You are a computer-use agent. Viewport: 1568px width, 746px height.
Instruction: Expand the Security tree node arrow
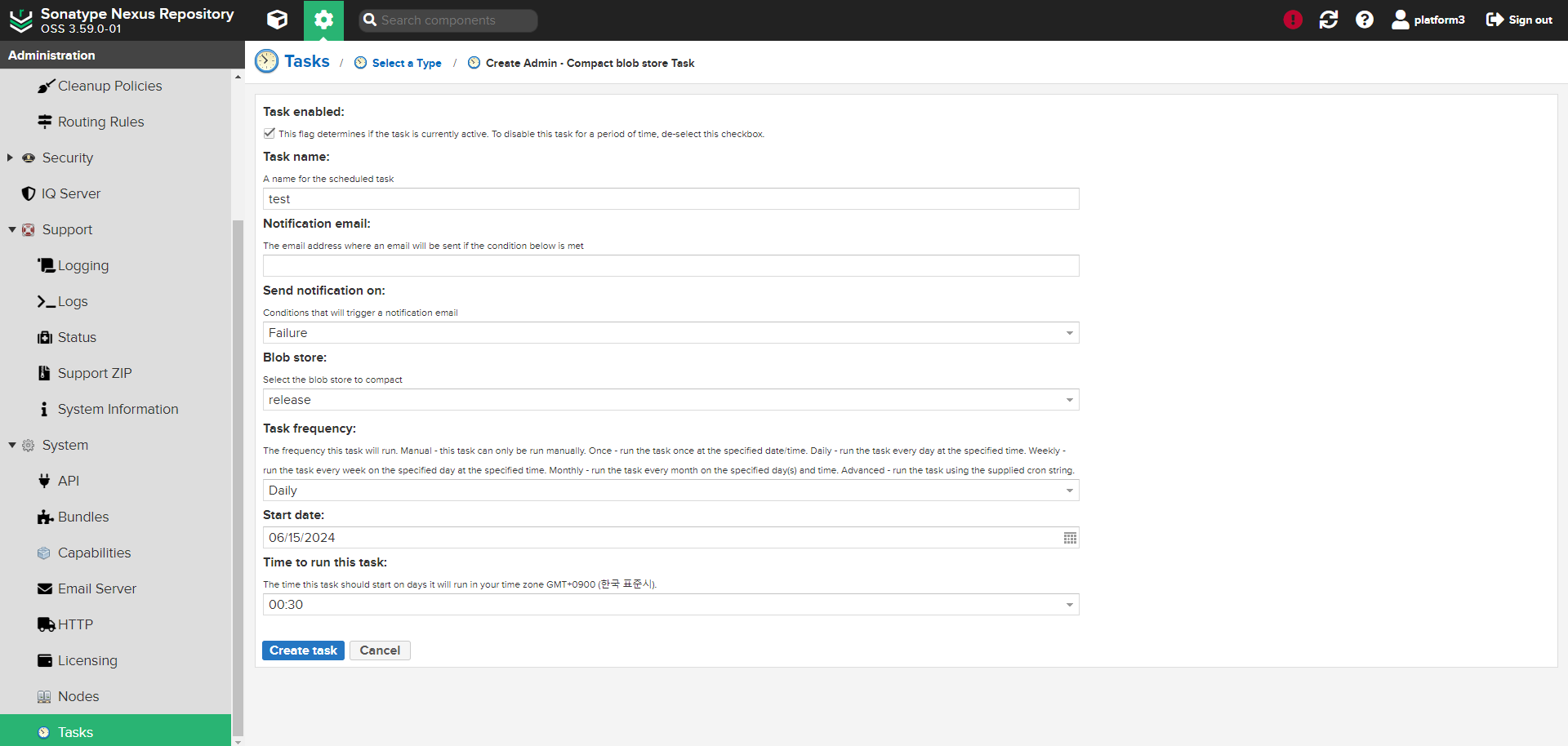pos(10,158)
